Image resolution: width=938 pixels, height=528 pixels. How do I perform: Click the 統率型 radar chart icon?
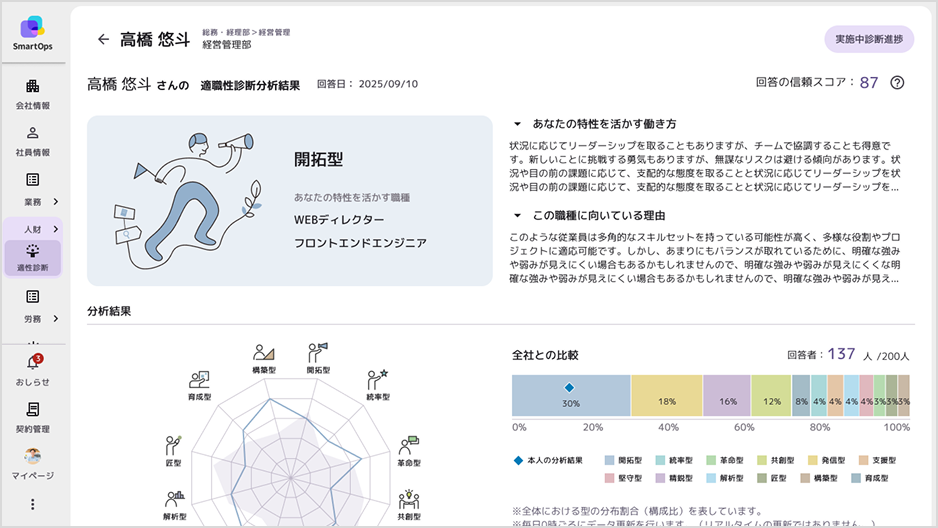[377, 380]
